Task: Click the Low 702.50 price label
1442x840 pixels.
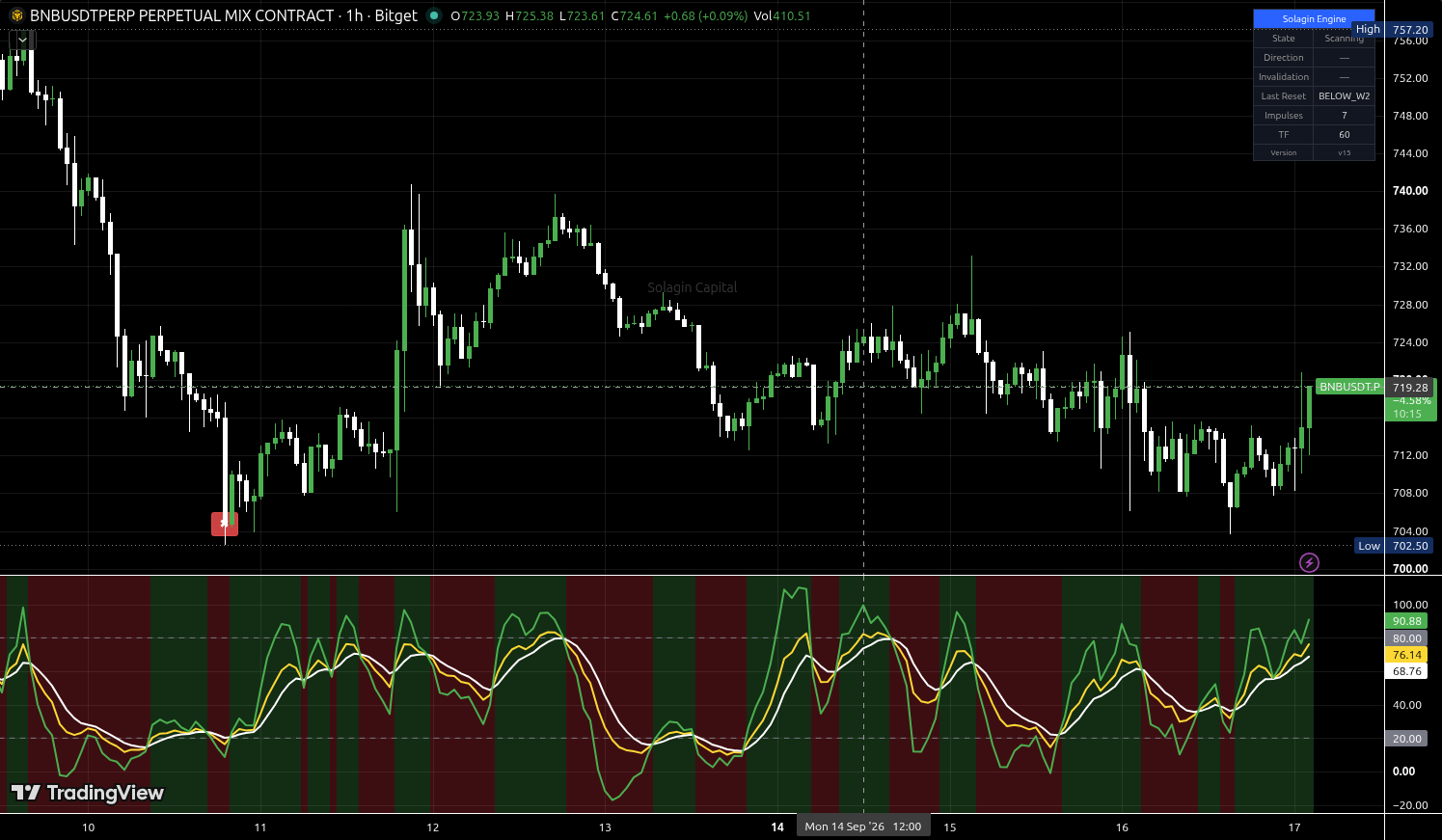Action: click(1394, 546)
